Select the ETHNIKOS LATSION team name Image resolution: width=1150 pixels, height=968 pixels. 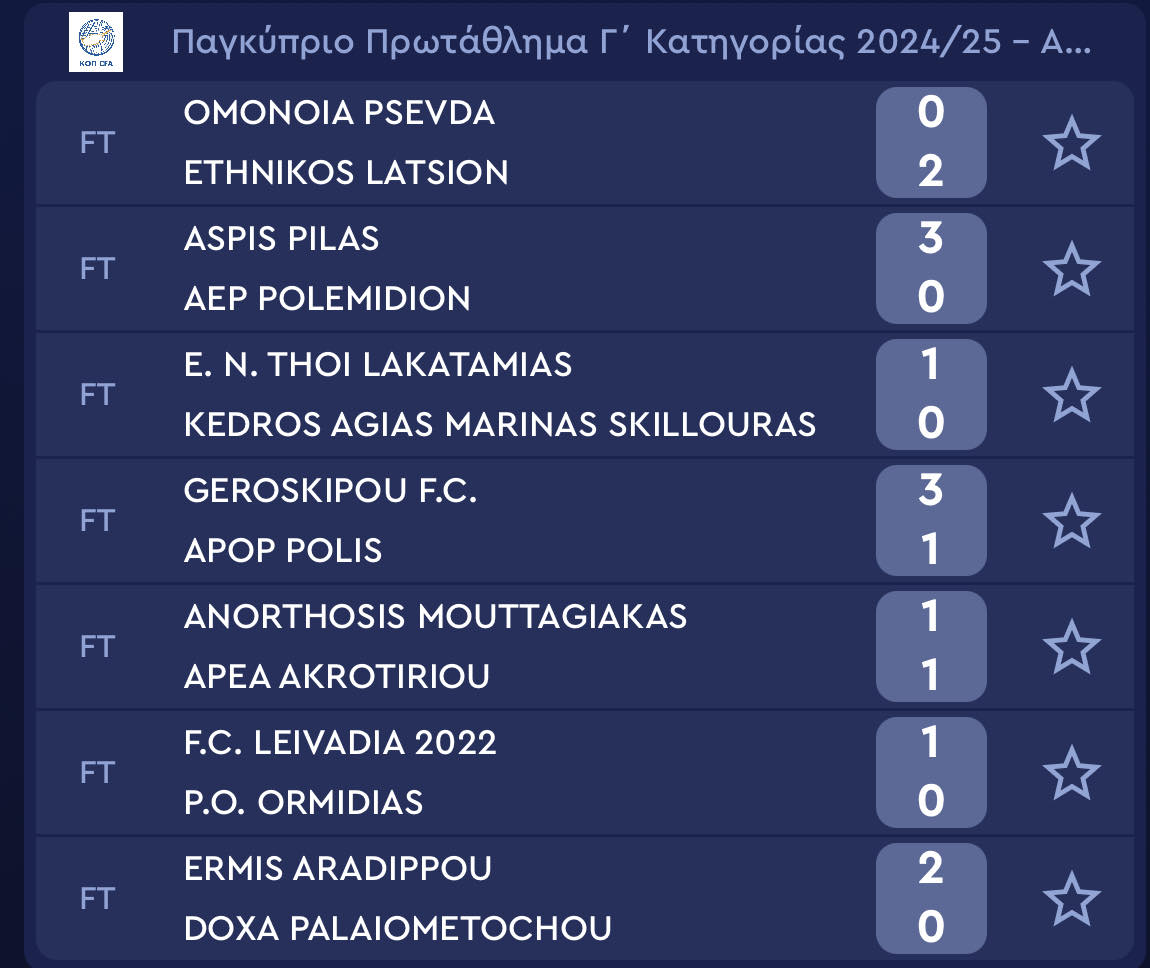(345, 173)
